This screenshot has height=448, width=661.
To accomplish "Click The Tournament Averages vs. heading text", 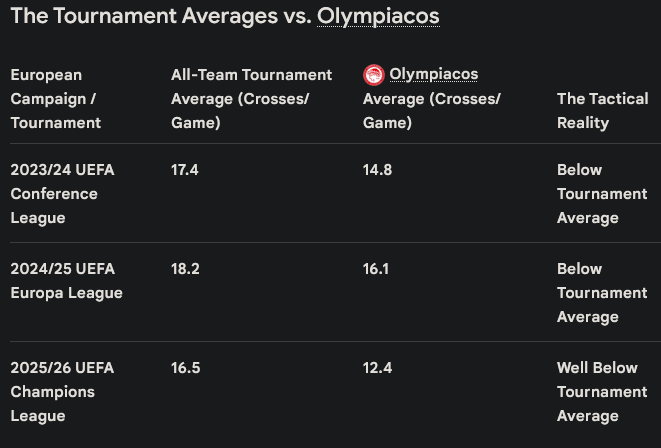I will [161, 16].
